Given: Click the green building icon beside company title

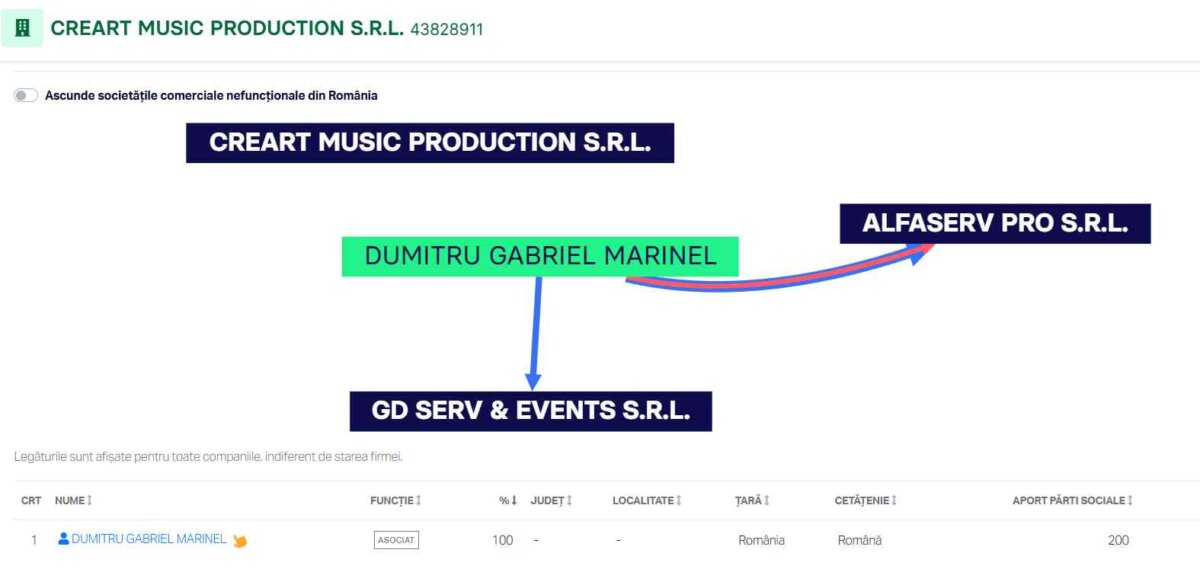Looking at the screenshot, I should [22, 28].
